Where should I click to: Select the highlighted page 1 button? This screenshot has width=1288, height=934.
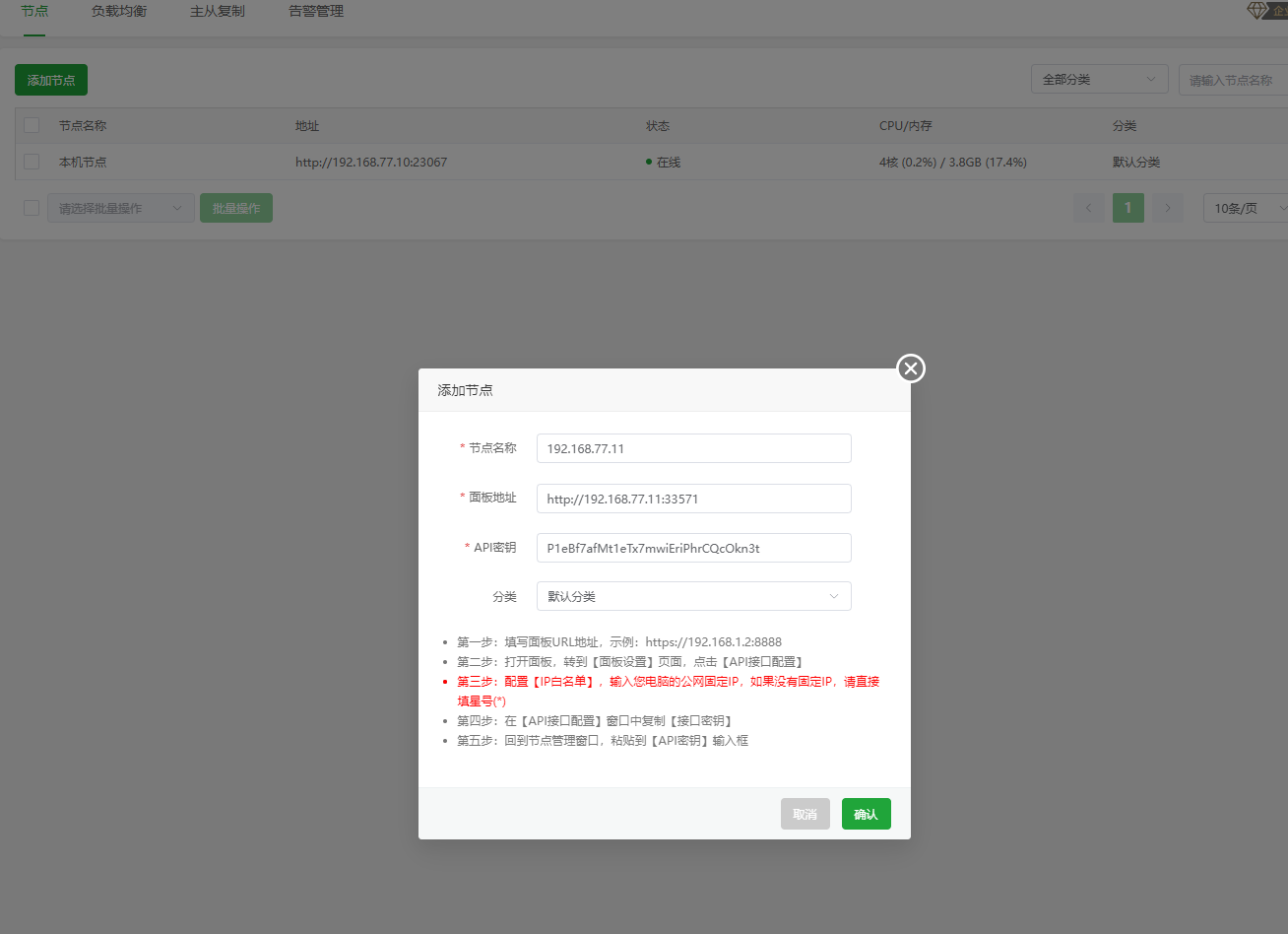pyautogui.click(x=1128, y=208)
